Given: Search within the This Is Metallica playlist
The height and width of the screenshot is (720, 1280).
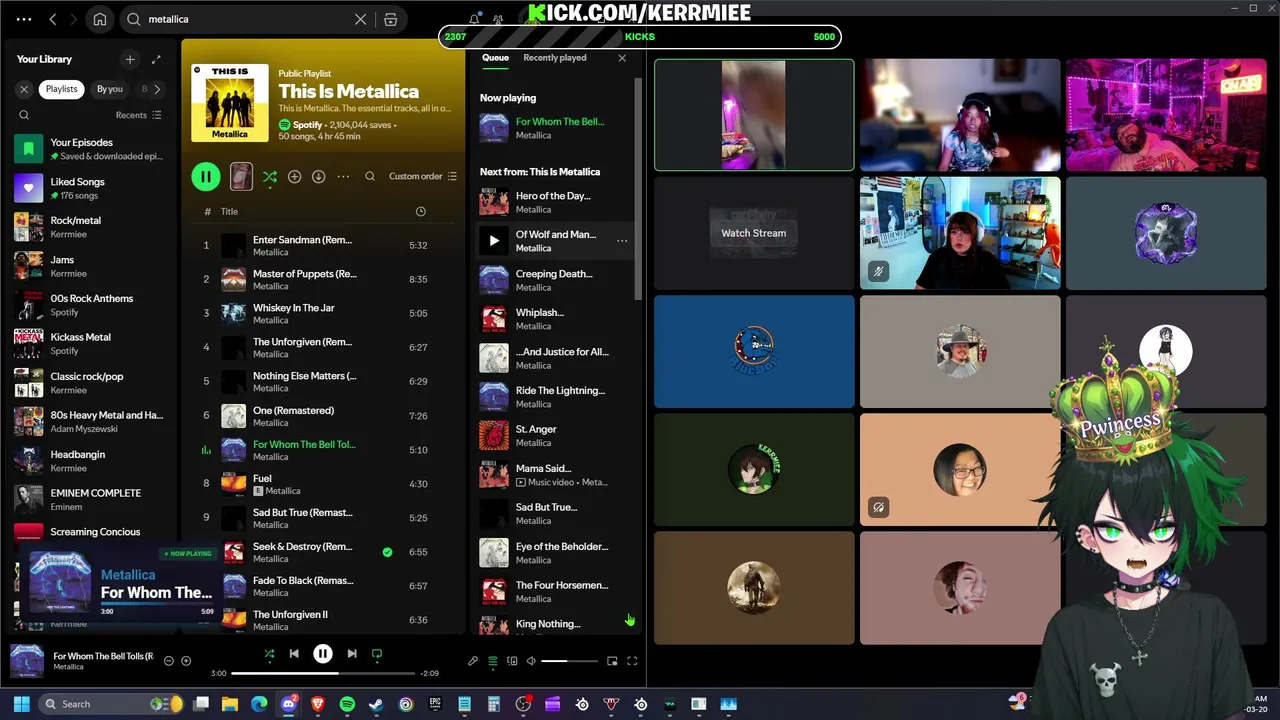Looking at the screenshot, I should pos(370,177).
